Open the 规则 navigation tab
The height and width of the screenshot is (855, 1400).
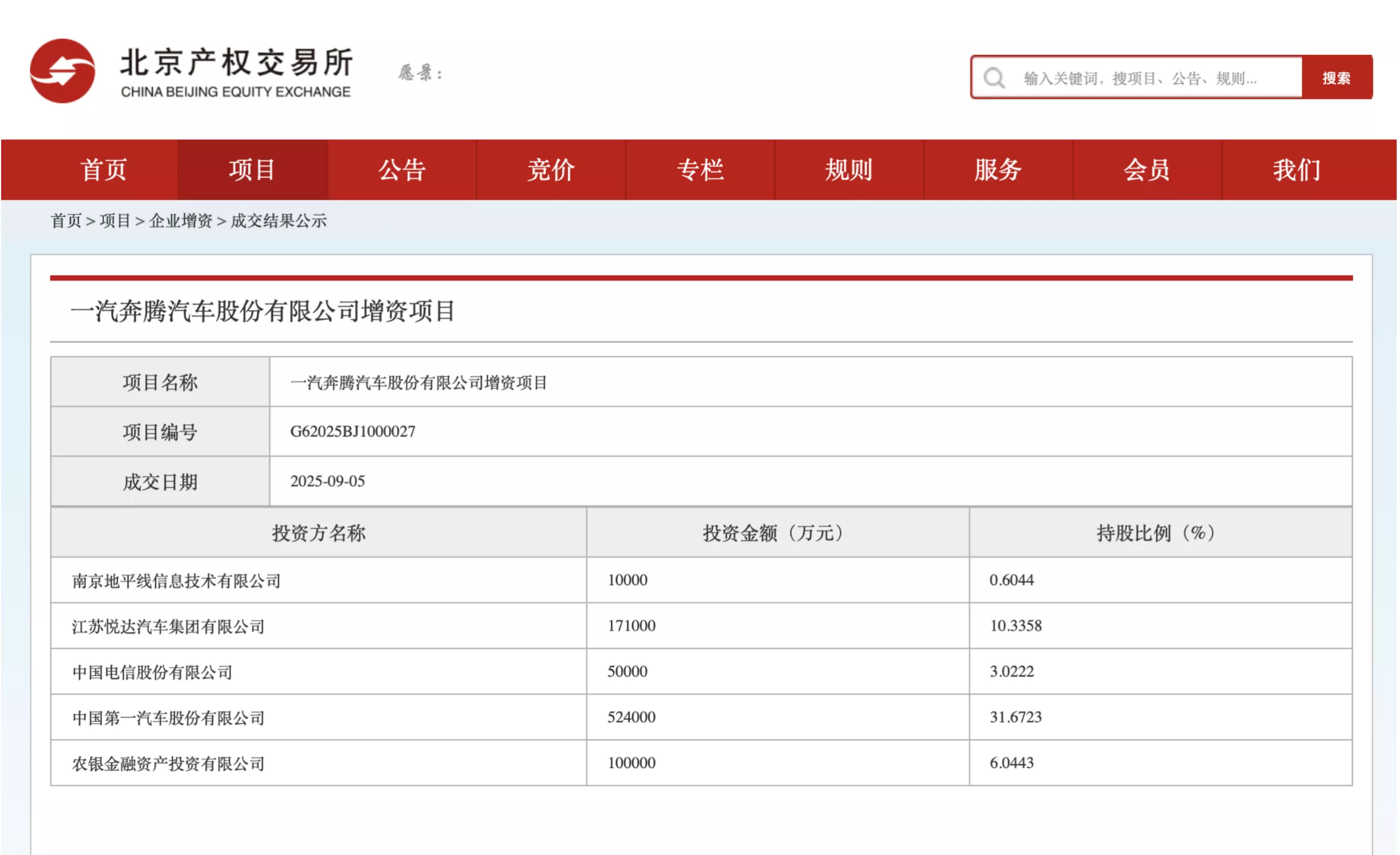850,170
